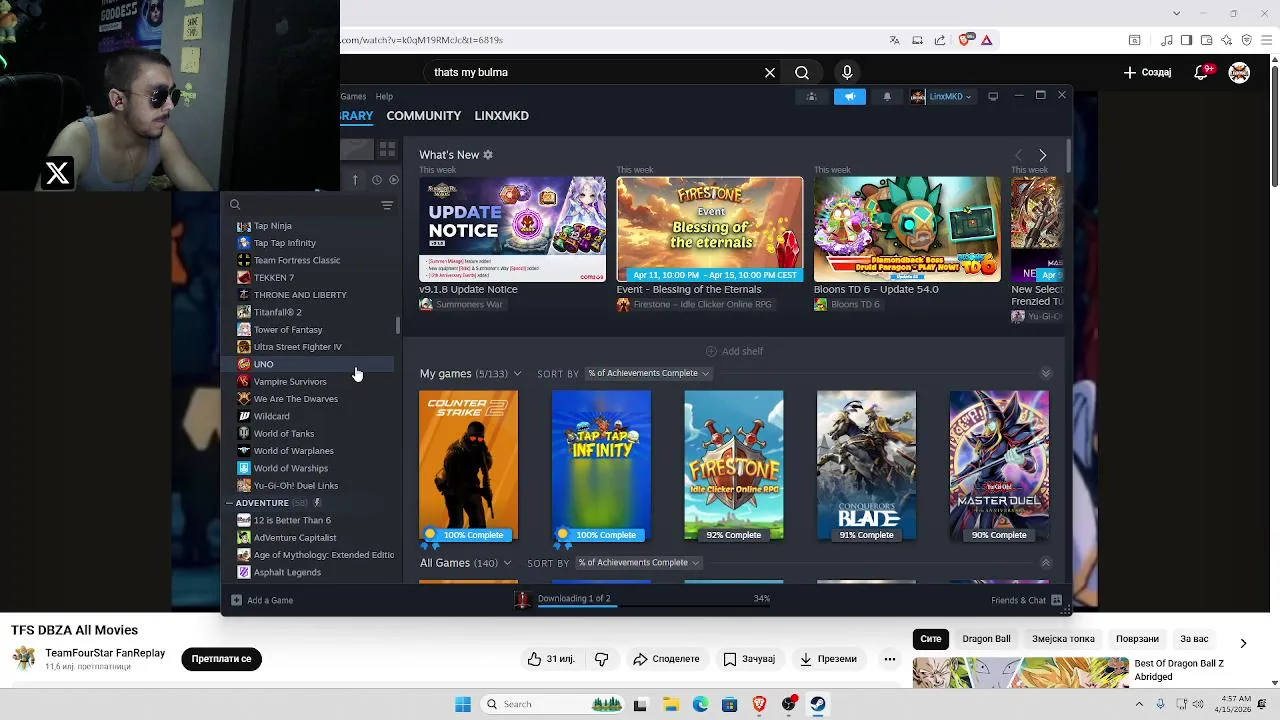1280x720 pixels.
Task: Collapse My games shelf chevron
Action: (1046, 373)
